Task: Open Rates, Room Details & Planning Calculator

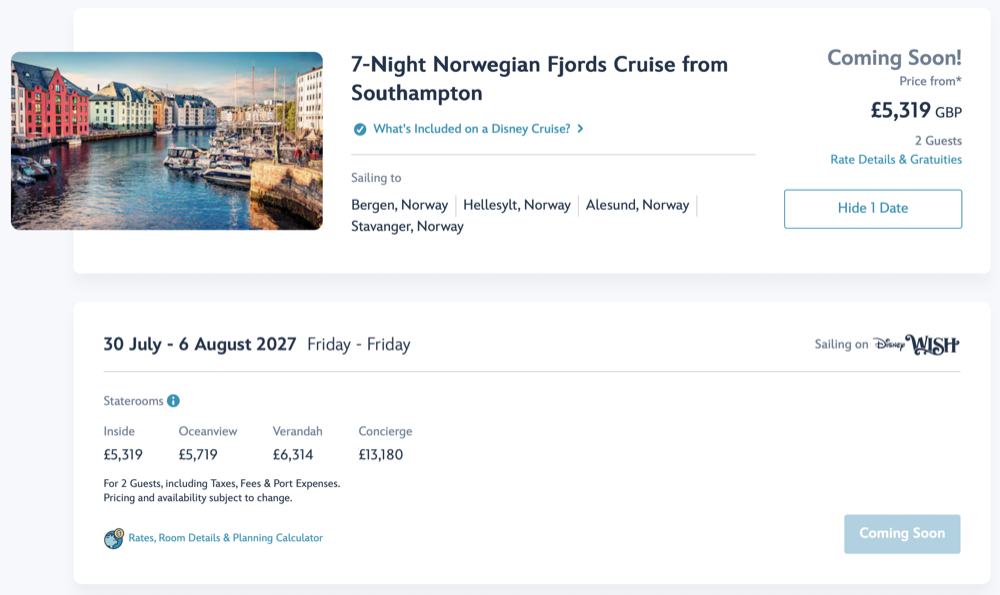Action: click(x=225, y=538)
